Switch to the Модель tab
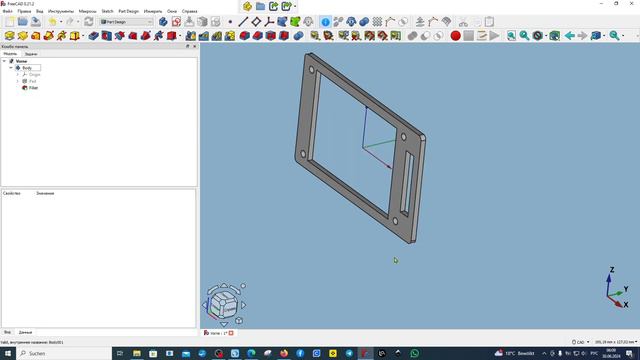Screen dimensions: 640x360 pos(10,54)
